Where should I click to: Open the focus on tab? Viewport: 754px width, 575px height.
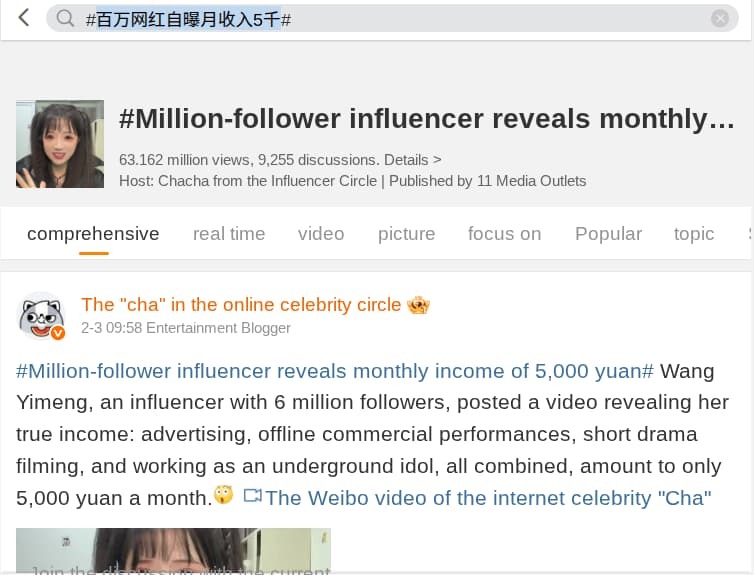[x=504, y=234]
